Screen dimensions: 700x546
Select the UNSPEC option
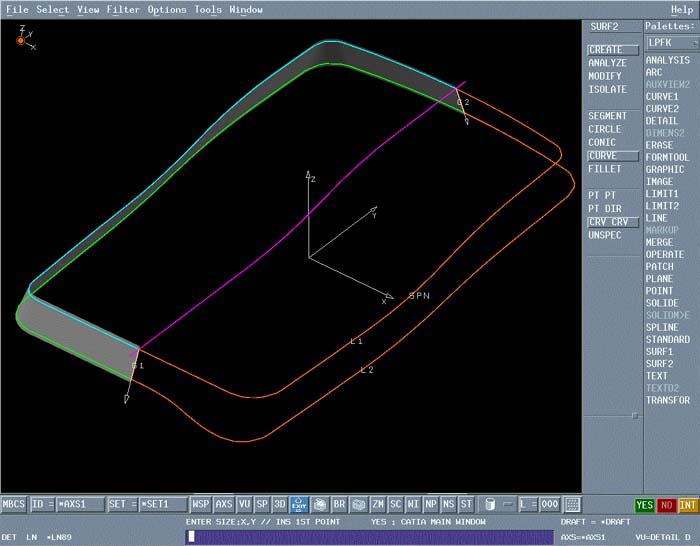[x=605, y=235]
